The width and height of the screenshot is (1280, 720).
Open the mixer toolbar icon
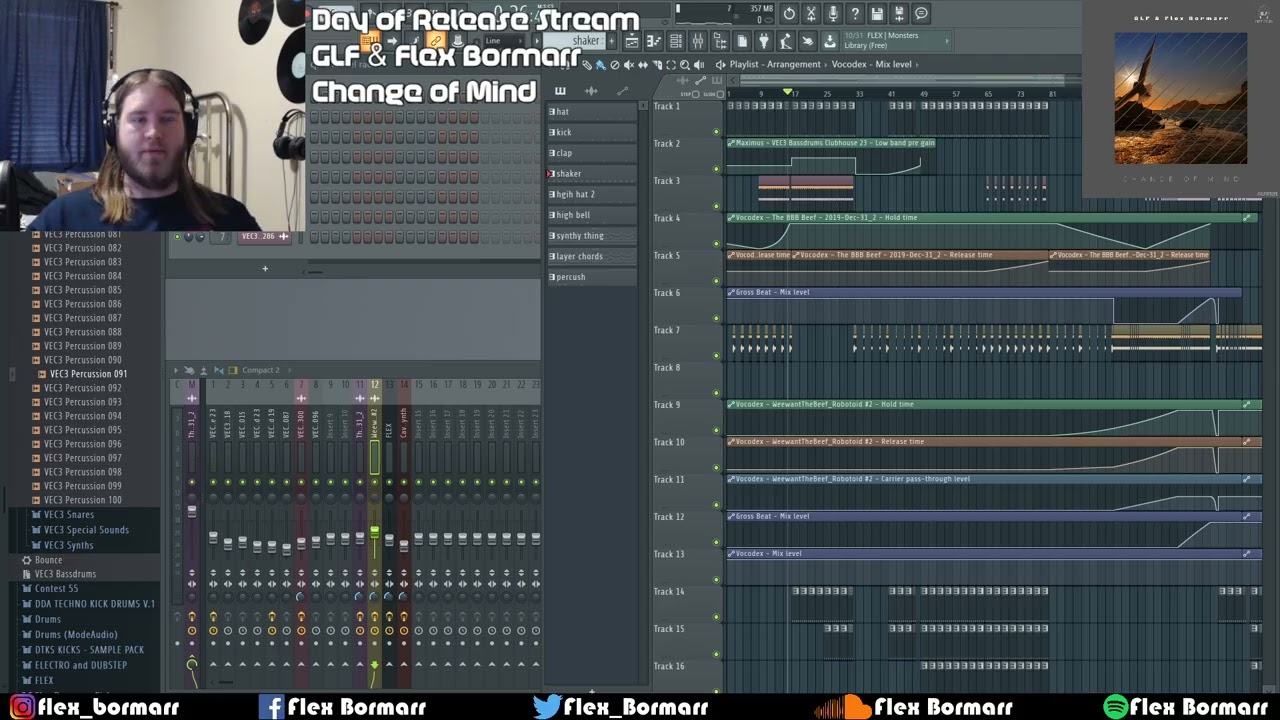(x=698, y=41)
